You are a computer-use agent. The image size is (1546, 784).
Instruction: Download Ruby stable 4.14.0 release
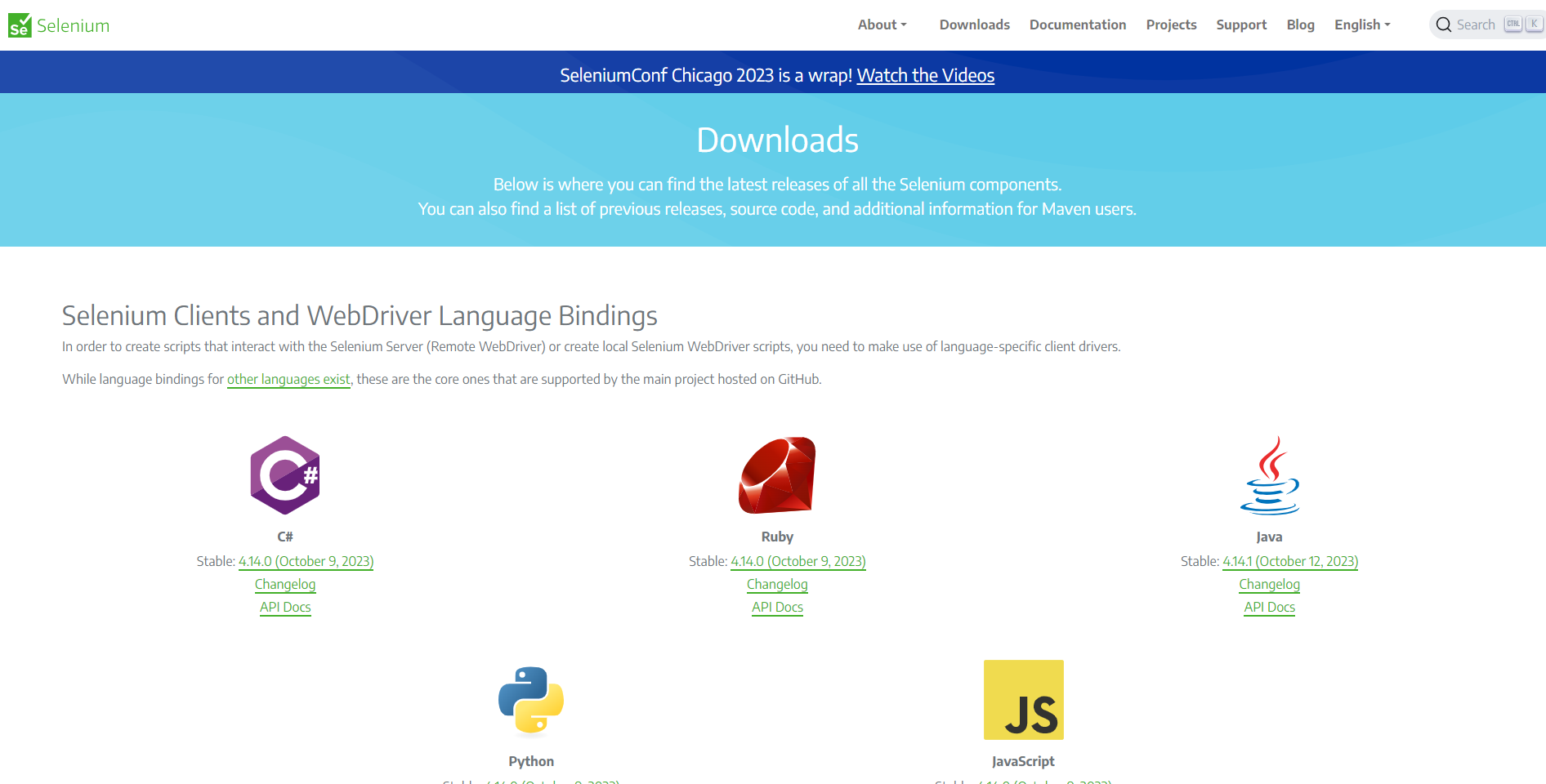798,561
